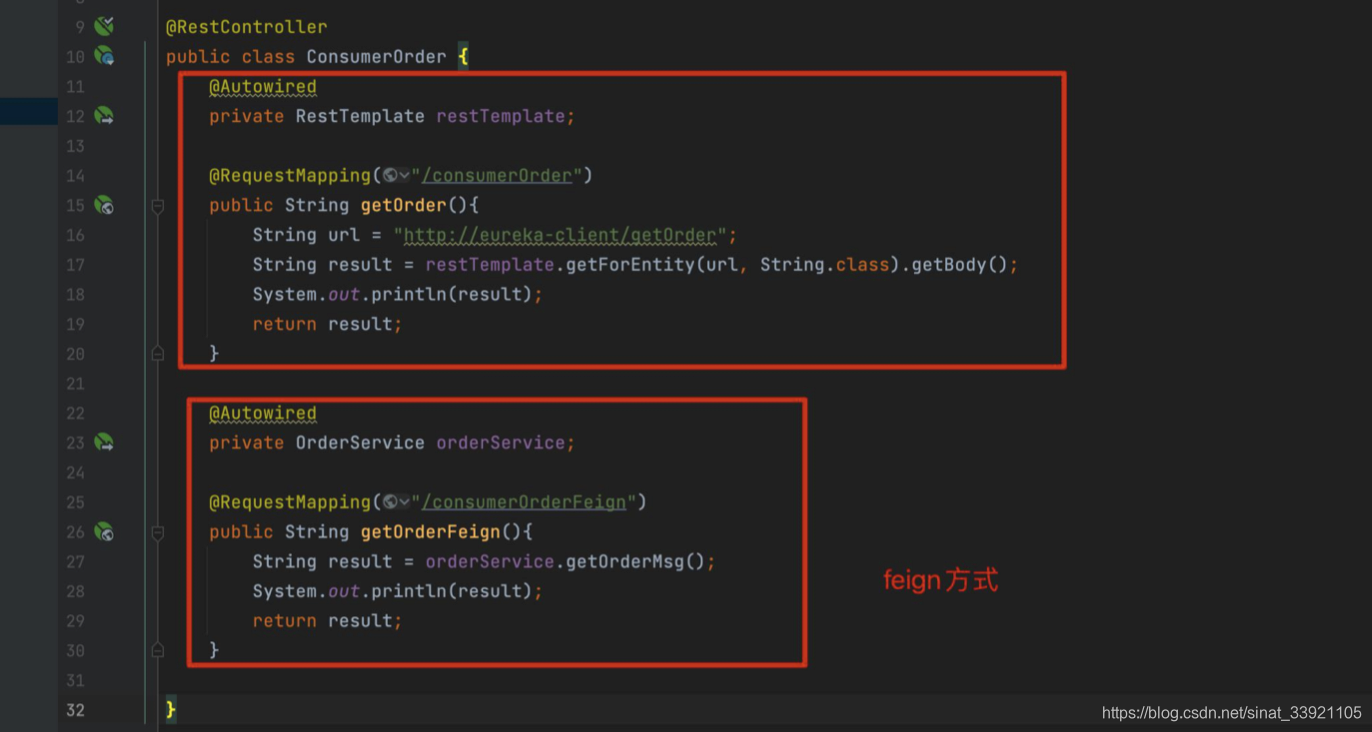Click the Spring bean gutter icon on line 9
The width and height of the screenshot is (1372, 732).
pos(104,26)
